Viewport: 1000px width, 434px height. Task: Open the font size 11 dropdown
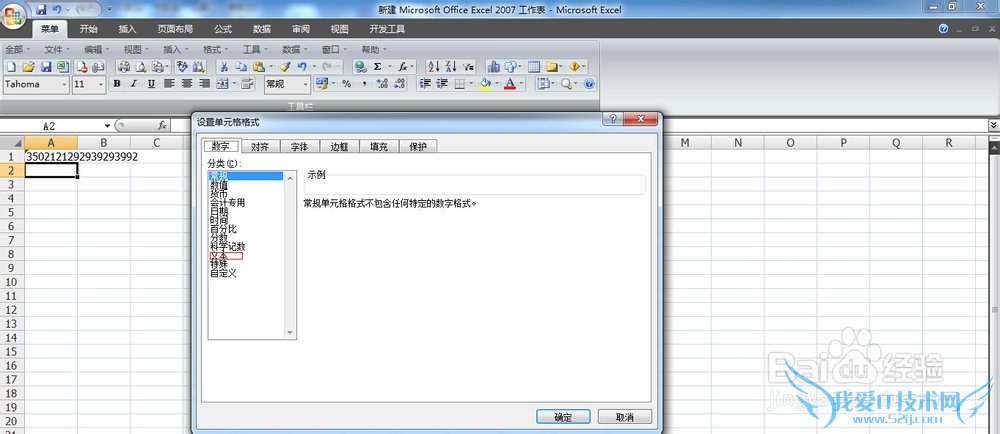(x=101, y=84)
